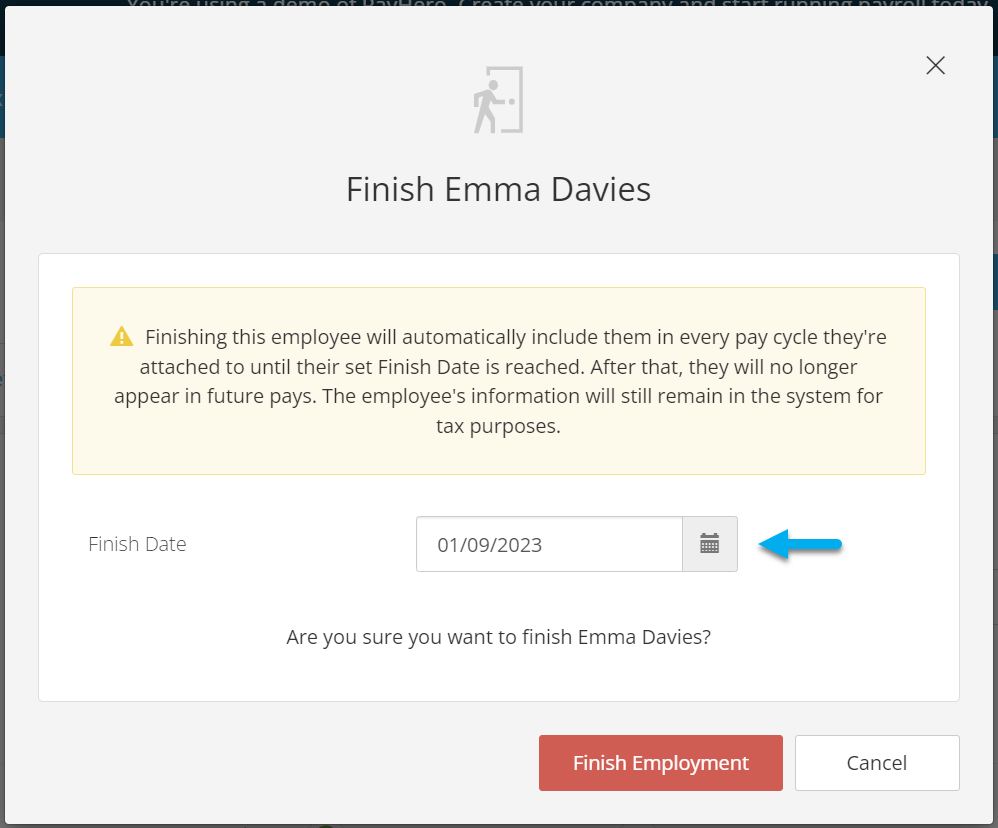Viewport: 998px width, 828px height.
Task: Click the 'Are you sure' confirmation text
Action: 498,636
